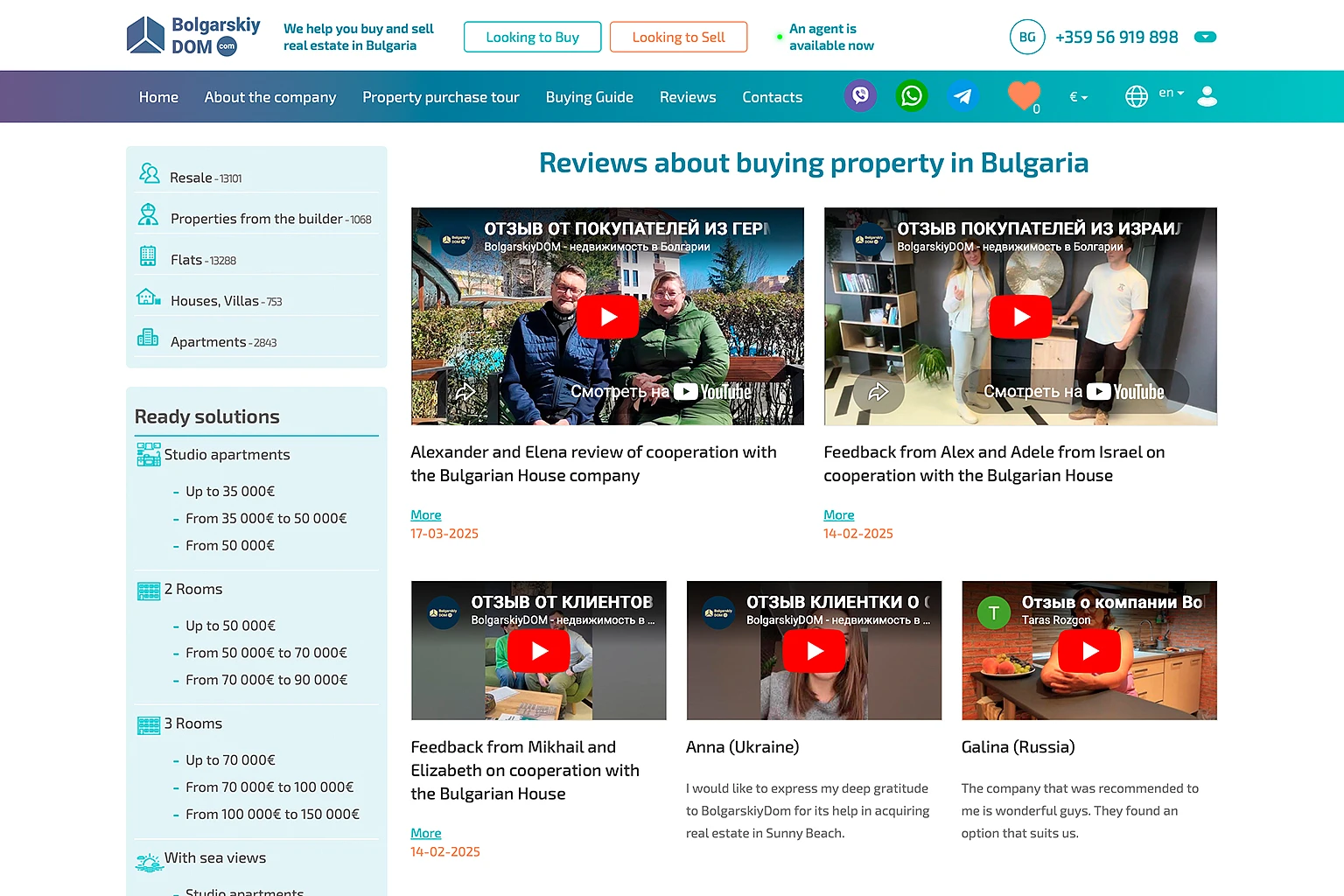Share the Israel buyers video via arrow icon
Viewport: 1344px width, 896px height.
tap(878, 391)
